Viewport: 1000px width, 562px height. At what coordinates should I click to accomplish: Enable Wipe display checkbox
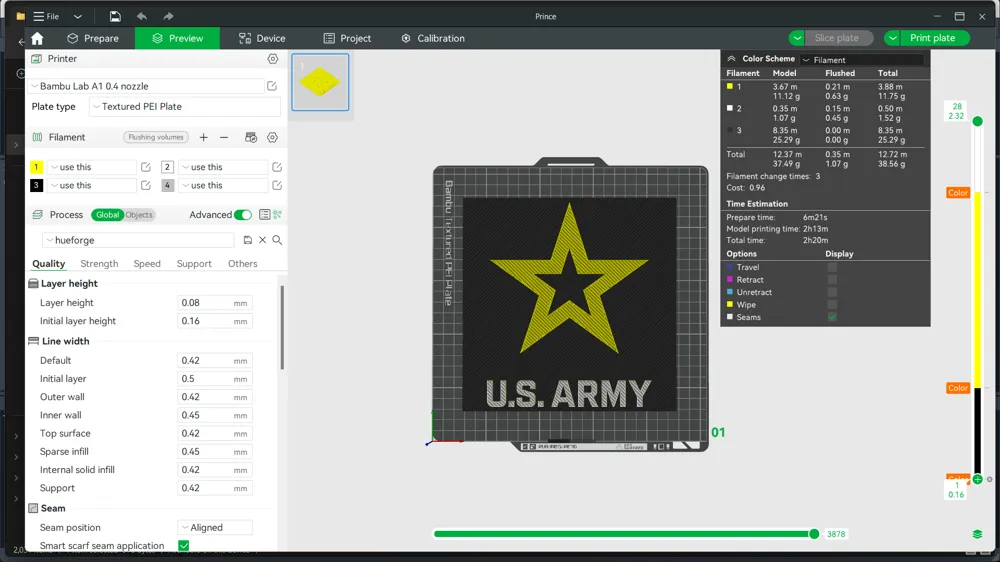[x=832, y=305]
